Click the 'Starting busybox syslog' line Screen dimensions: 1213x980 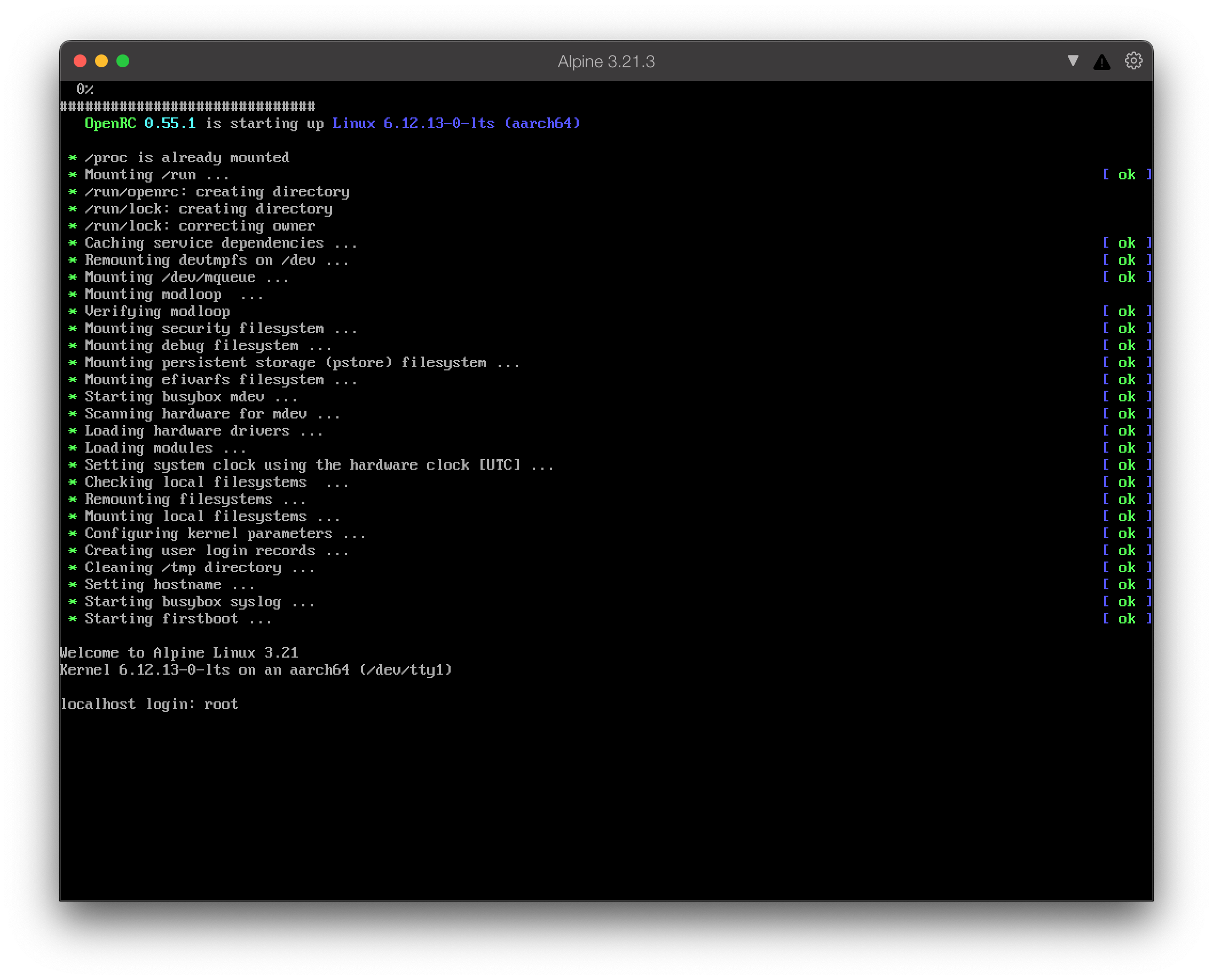pyautogui.click(x=199, y=602)
